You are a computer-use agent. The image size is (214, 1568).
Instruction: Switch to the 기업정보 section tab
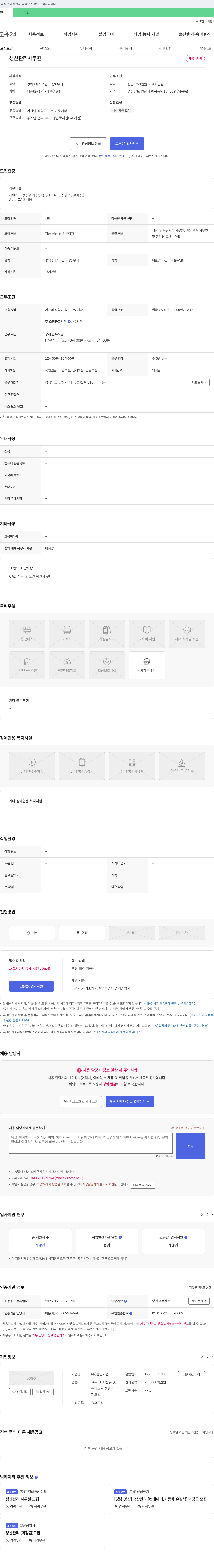pyautogui.click(x=205, y=48)
